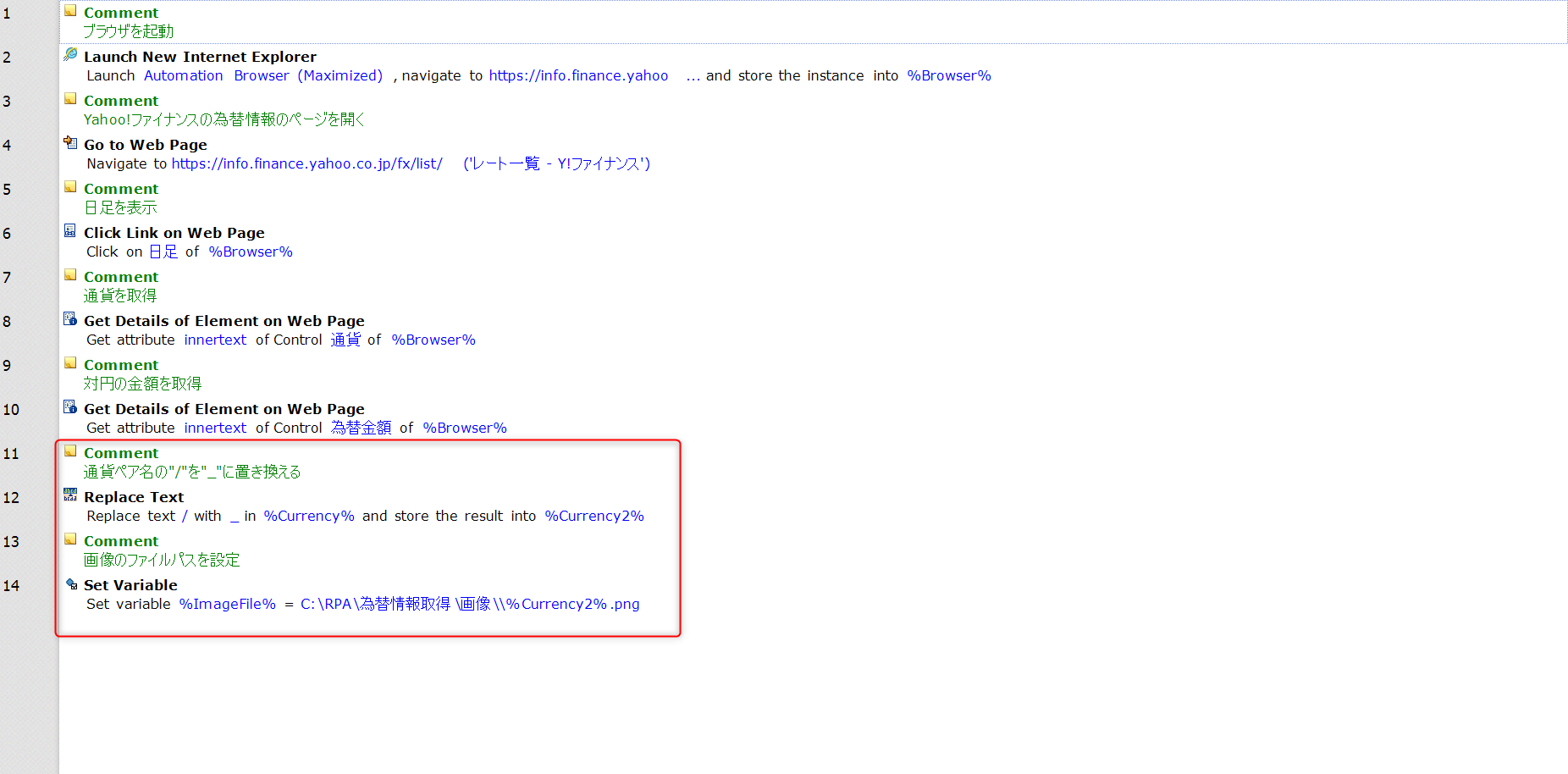Click %Browser% variable in line 10

click(465, 428)
